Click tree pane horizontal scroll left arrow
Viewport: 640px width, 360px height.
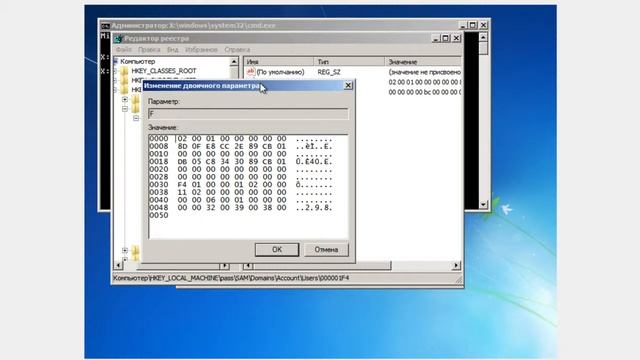click(x=118, y=266)
